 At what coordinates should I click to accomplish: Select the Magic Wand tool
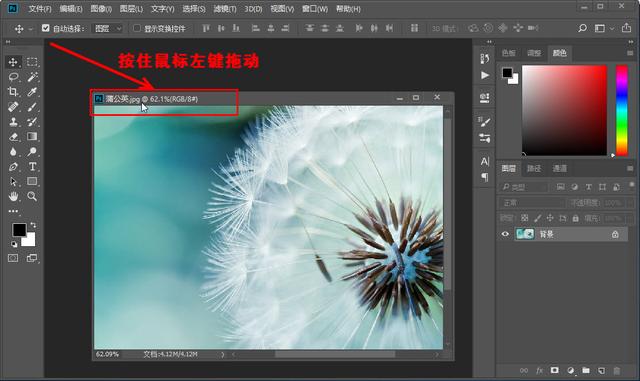[32, 77]
